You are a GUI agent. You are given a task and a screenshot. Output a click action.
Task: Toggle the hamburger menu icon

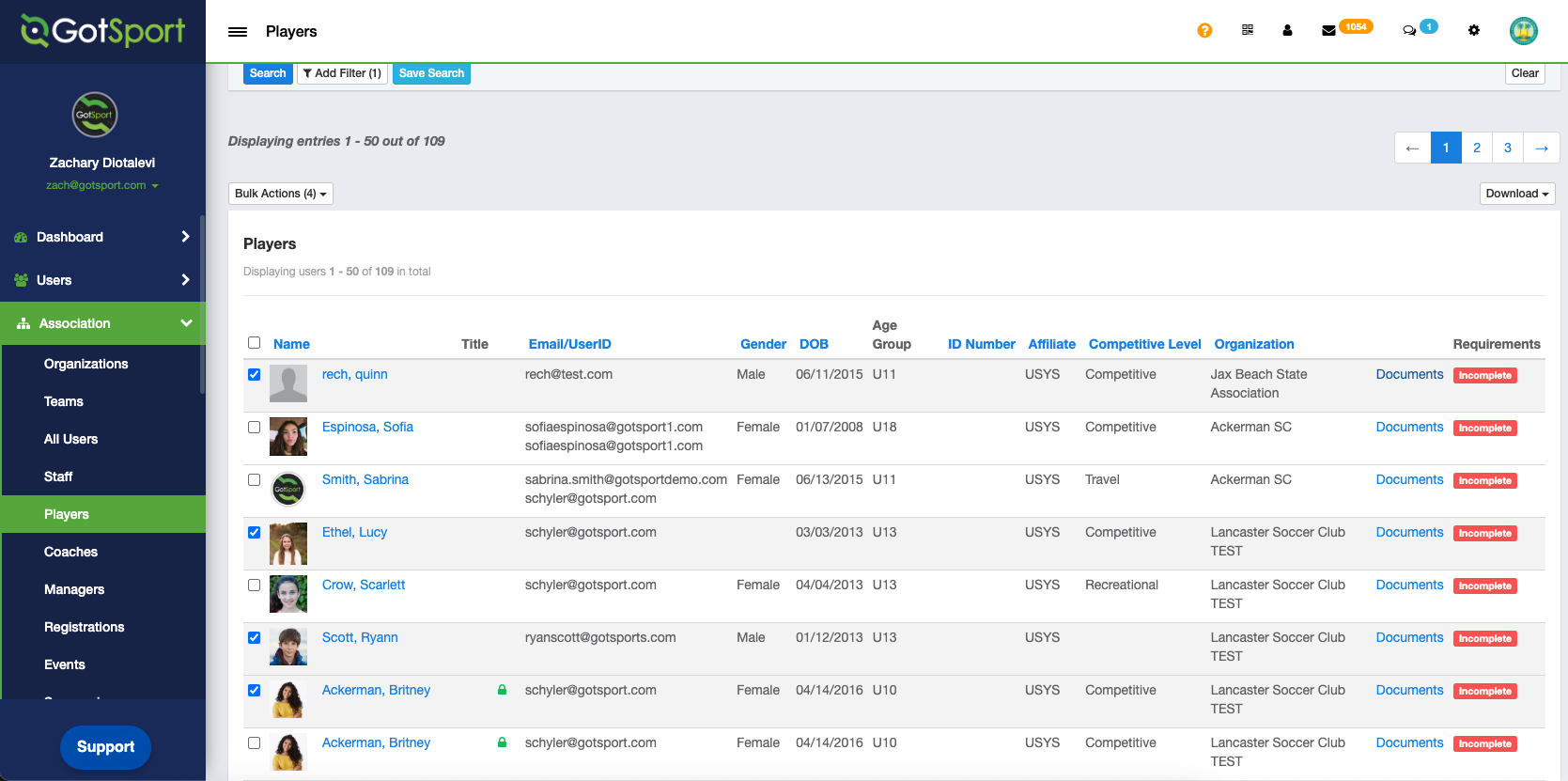(x=238, y=32)
